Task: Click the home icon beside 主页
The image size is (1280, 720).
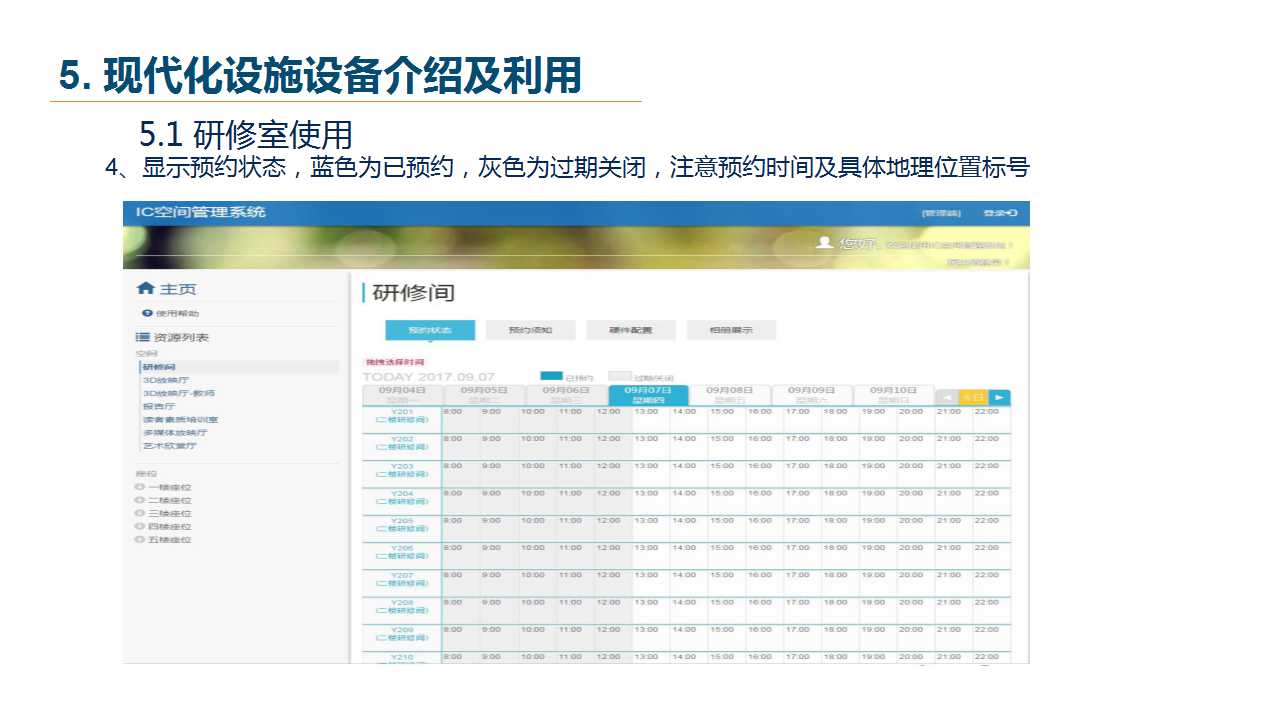Action: 146,289
